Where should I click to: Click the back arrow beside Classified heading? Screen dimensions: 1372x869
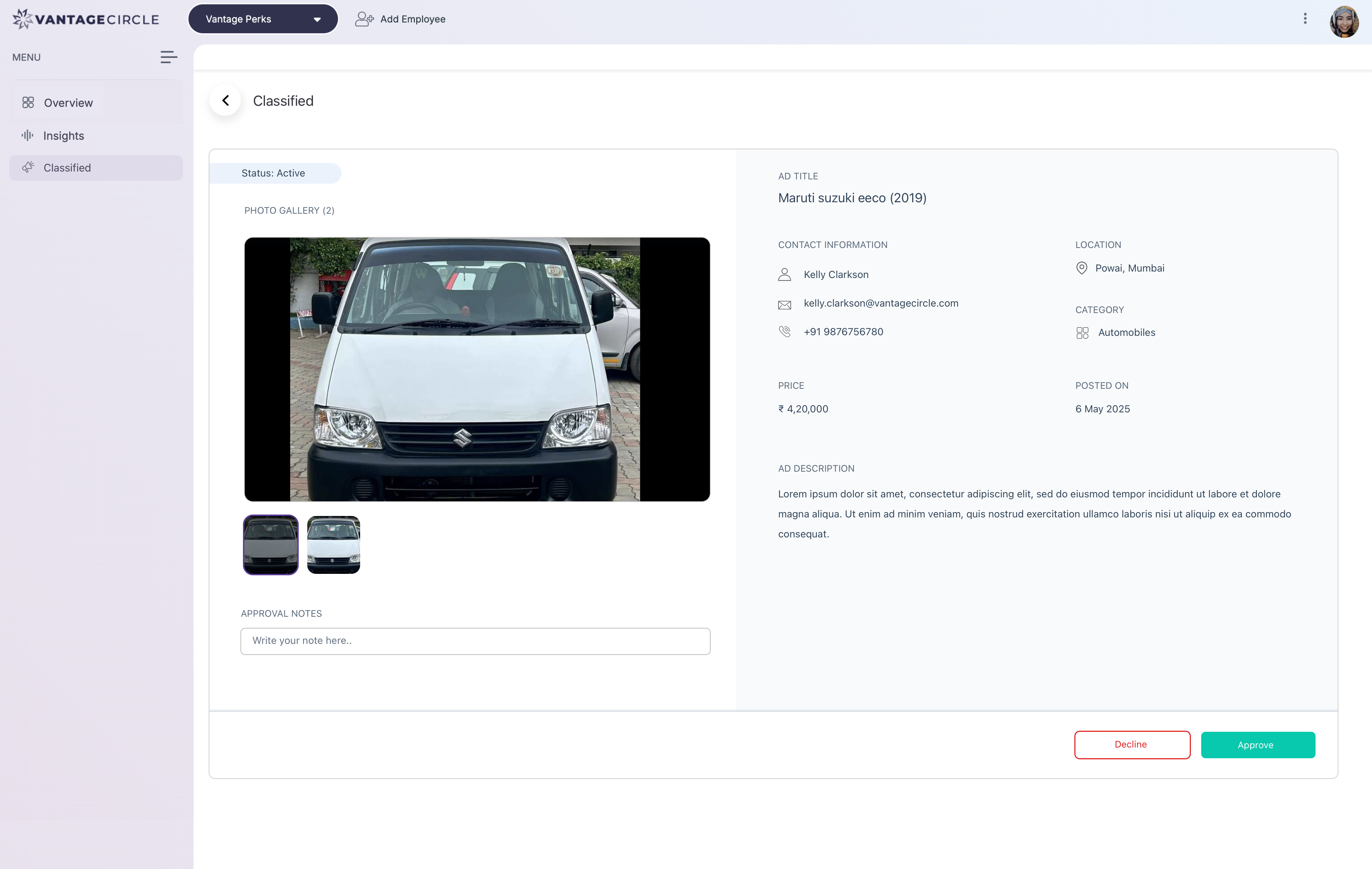click(x=225, y=100)
